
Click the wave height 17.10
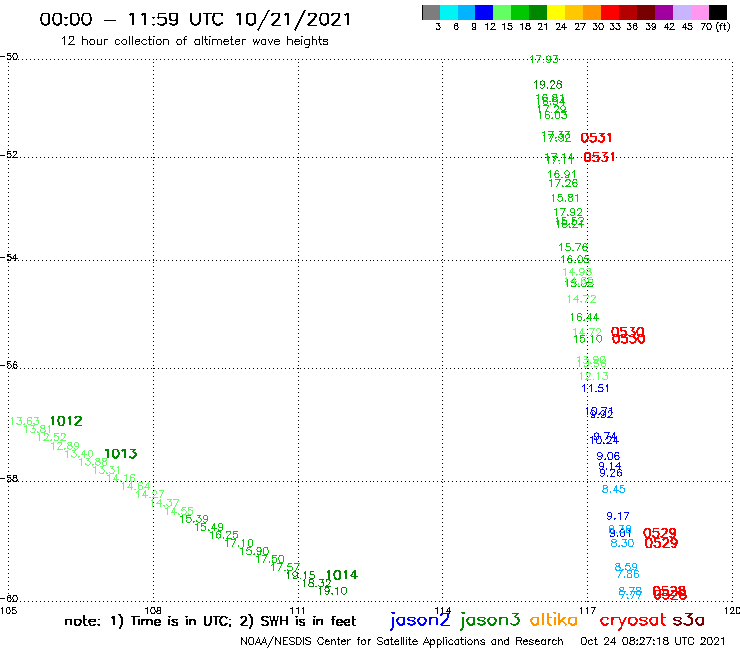pyautogui.click(x=239, y=543)
